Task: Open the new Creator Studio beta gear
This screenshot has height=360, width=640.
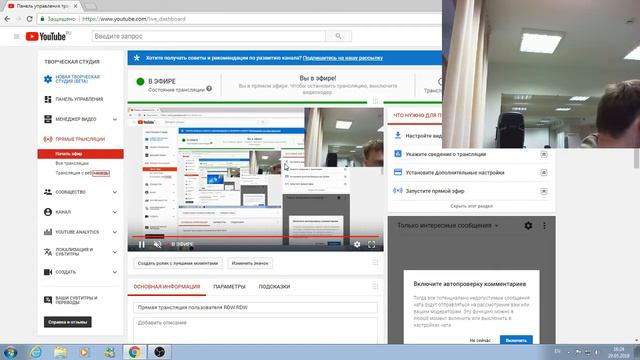Action: 48,79
